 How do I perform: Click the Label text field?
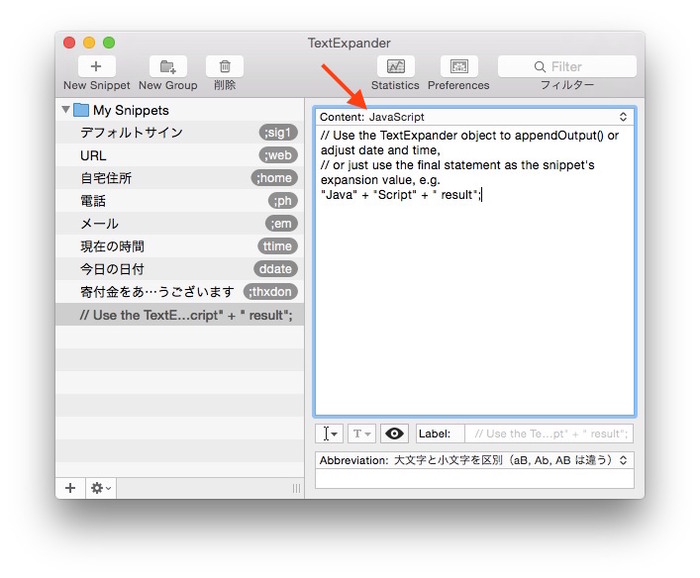click(x=549, y=433)
